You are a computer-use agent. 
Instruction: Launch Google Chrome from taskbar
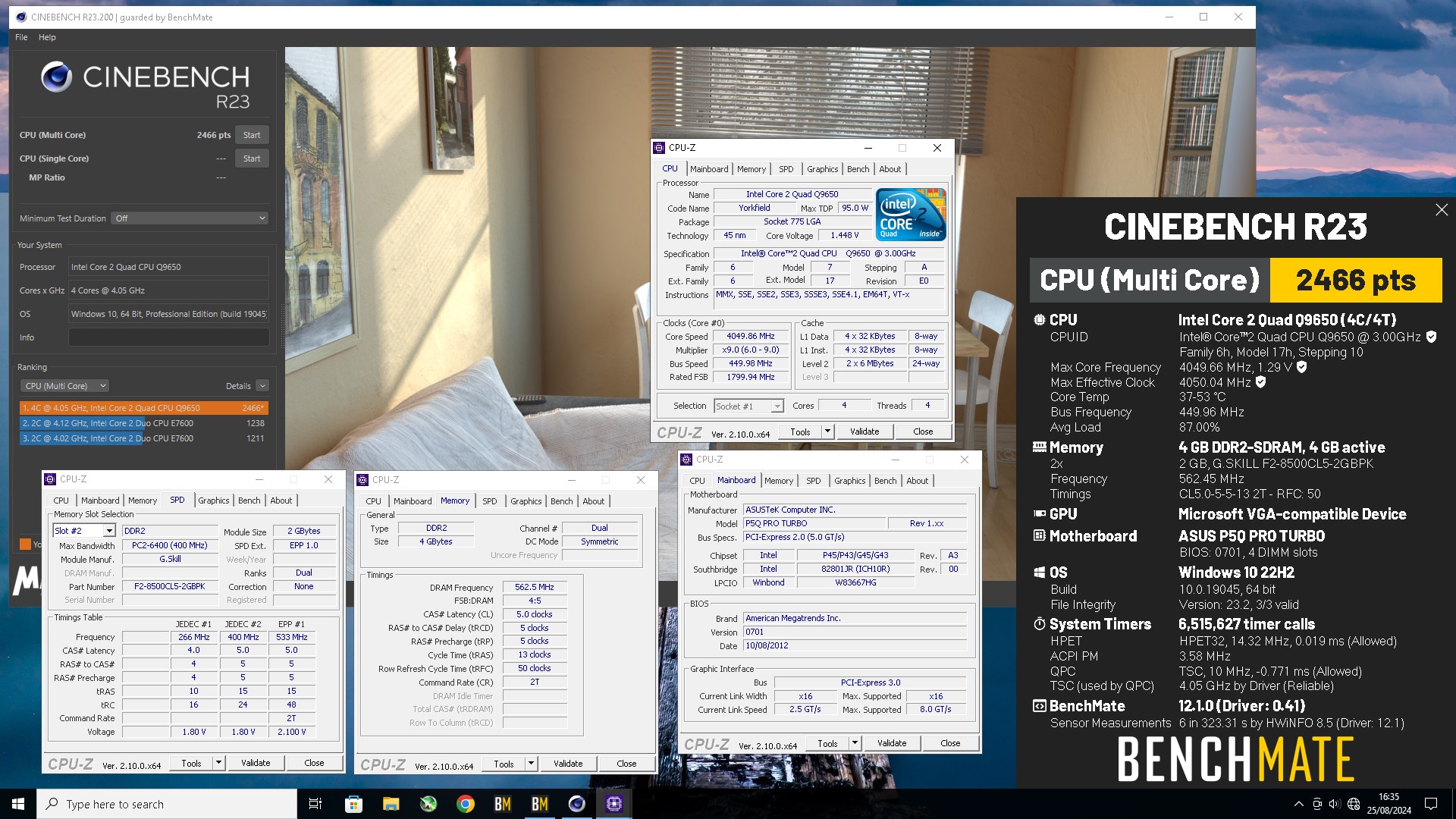[x=466, y=804]
